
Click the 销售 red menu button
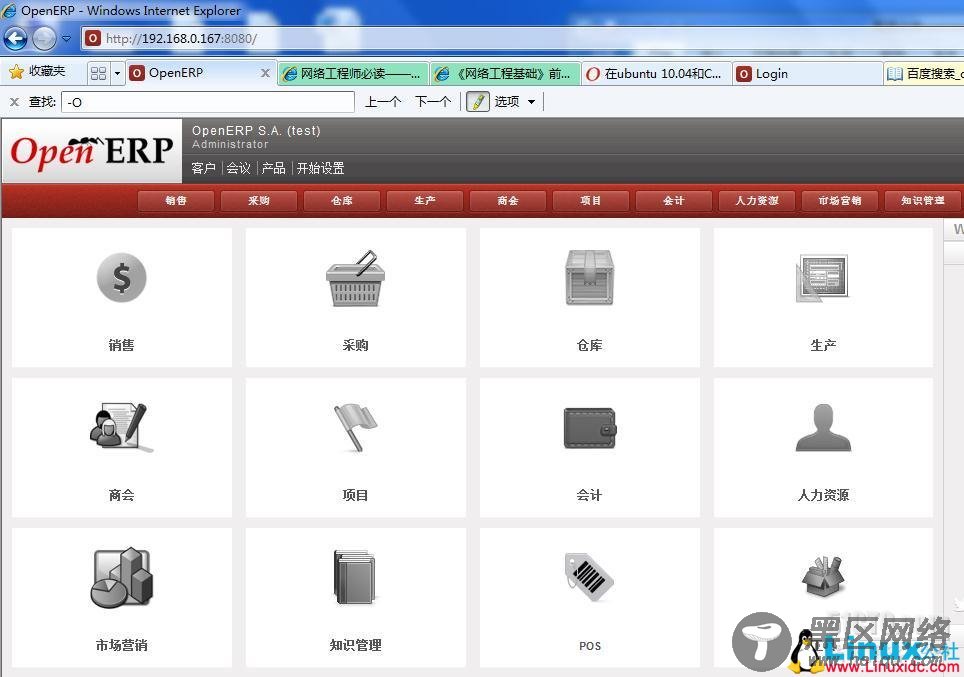[x=176, y=200]
